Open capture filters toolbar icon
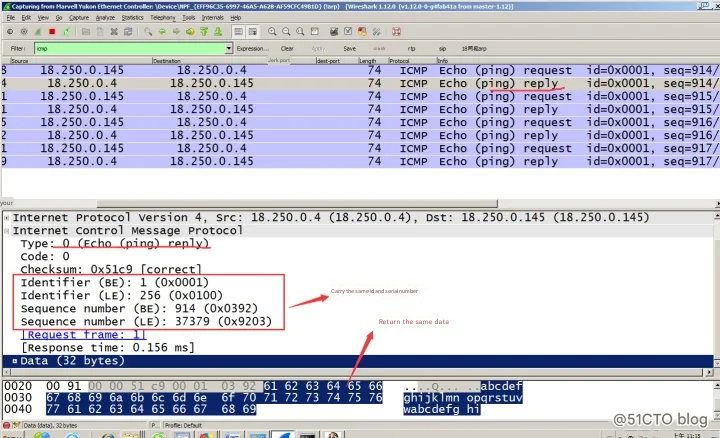Viewport: 720px width, 438px height. tap(334, 32)
